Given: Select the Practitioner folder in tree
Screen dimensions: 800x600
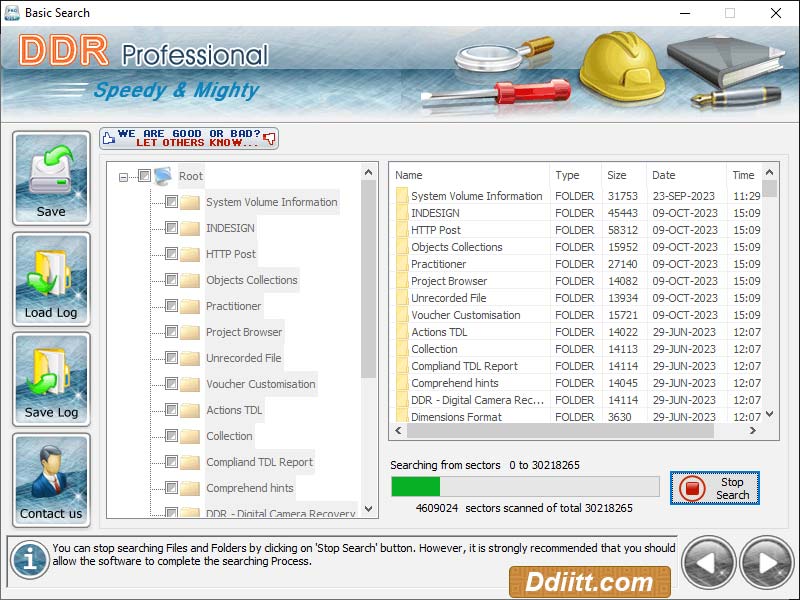Looking at the screenshot, I should [236, 306].
